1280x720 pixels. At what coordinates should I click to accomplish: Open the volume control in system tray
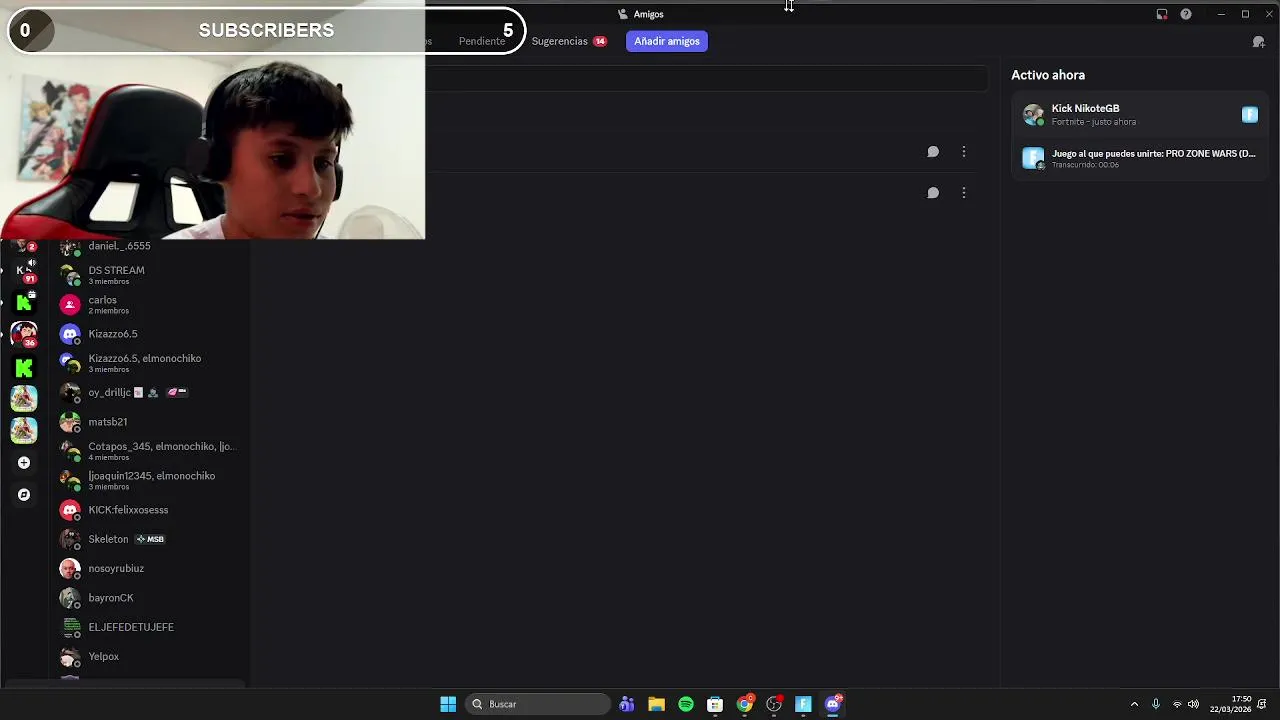pyautogui.click(x=1193, y=704)
